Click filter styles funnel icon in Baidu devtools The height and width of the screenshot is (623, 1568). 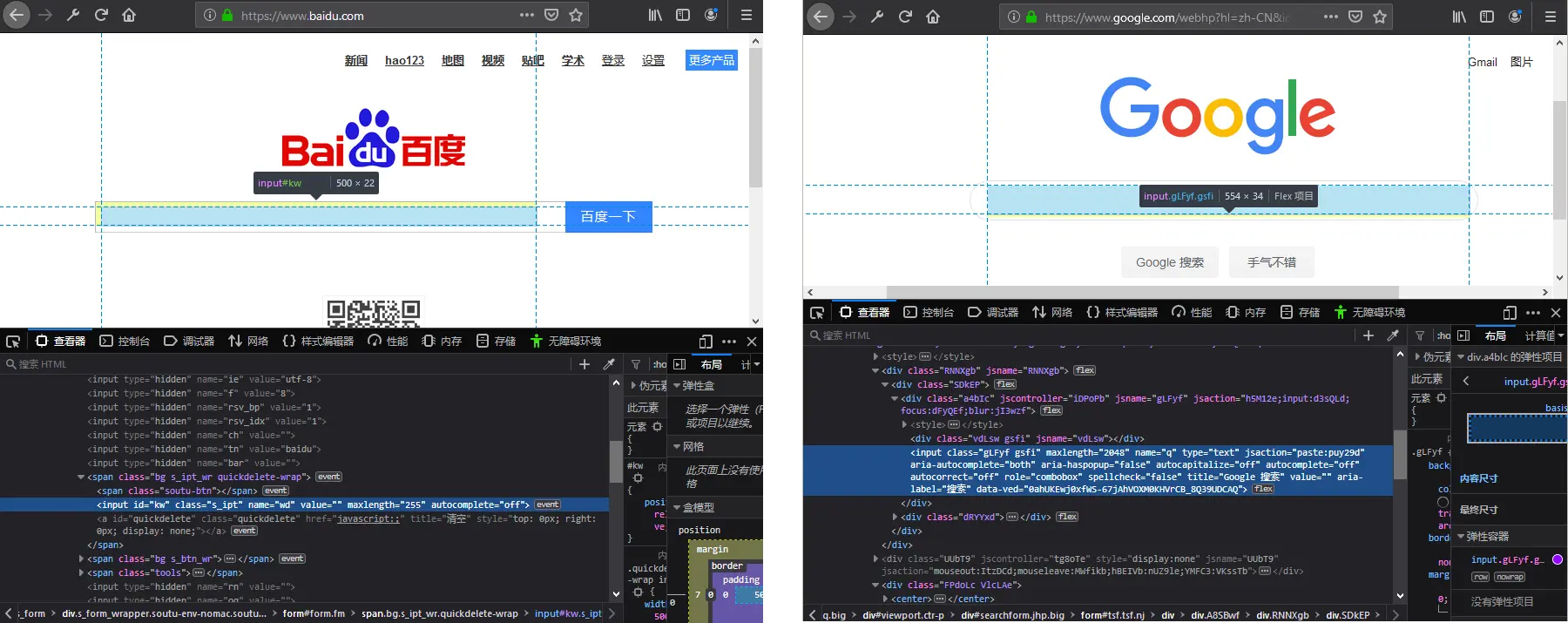pyautogui.click(x=636, y=364)
